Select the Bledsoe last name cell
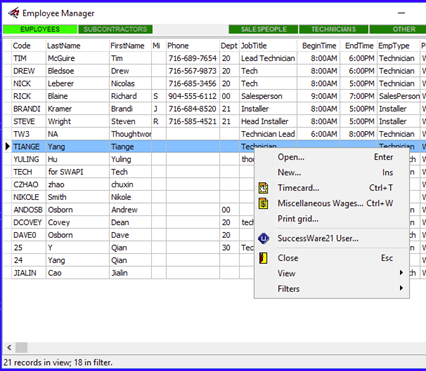Viewport: 426px width, 371px height. coord(77,71)
